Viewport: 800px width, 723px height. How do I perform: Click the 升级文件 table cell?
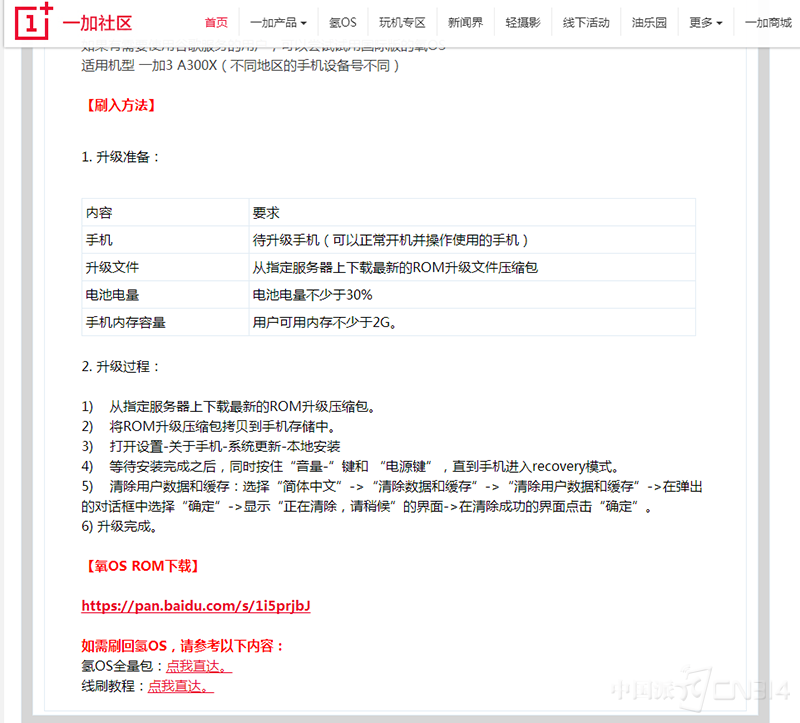pyautogui.click(x=165, y=267)
